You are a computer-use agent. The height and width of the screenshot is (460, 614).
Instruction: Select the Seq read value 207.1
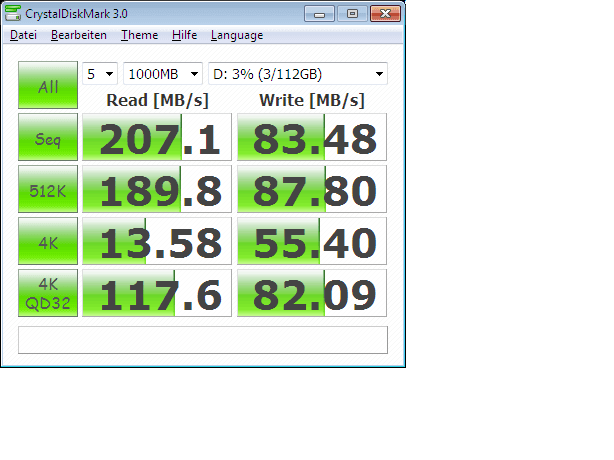pos(157,137)
